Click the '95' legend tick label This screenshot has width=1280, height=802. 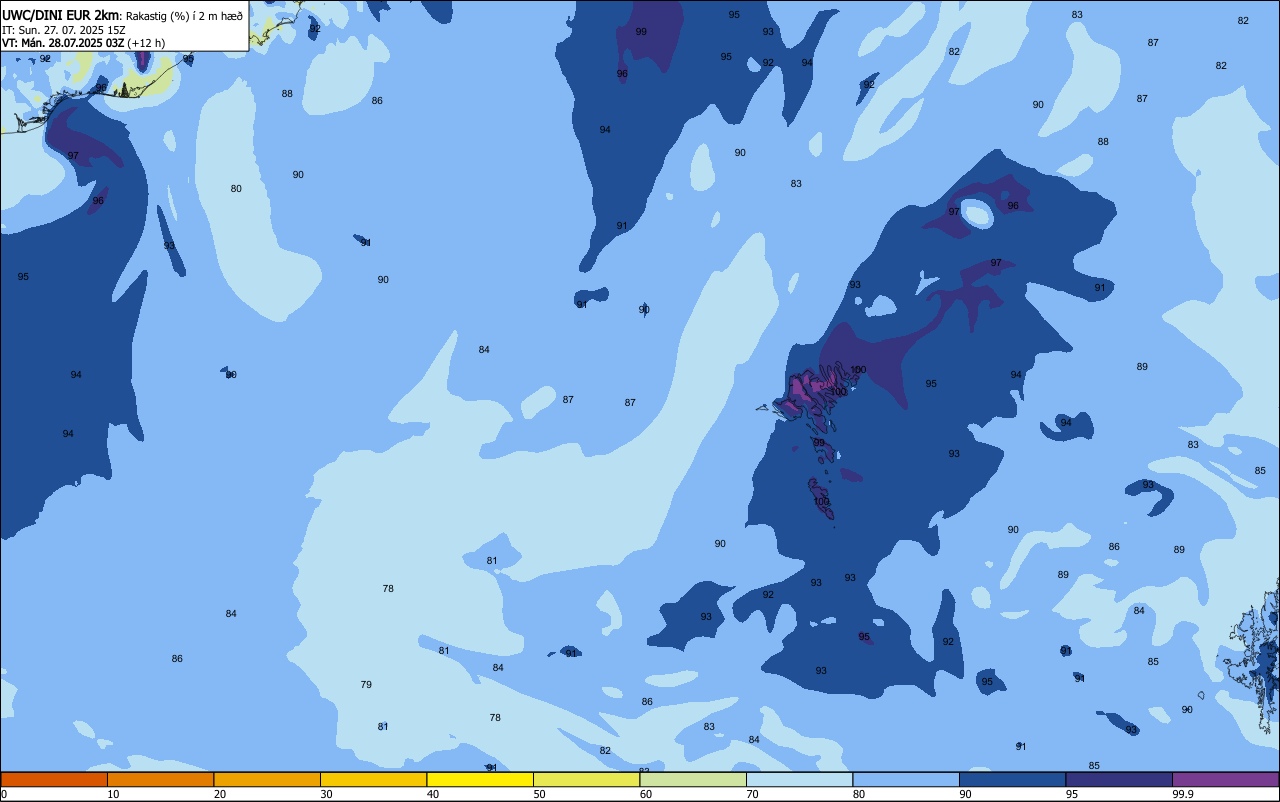tap(1072, 794)
